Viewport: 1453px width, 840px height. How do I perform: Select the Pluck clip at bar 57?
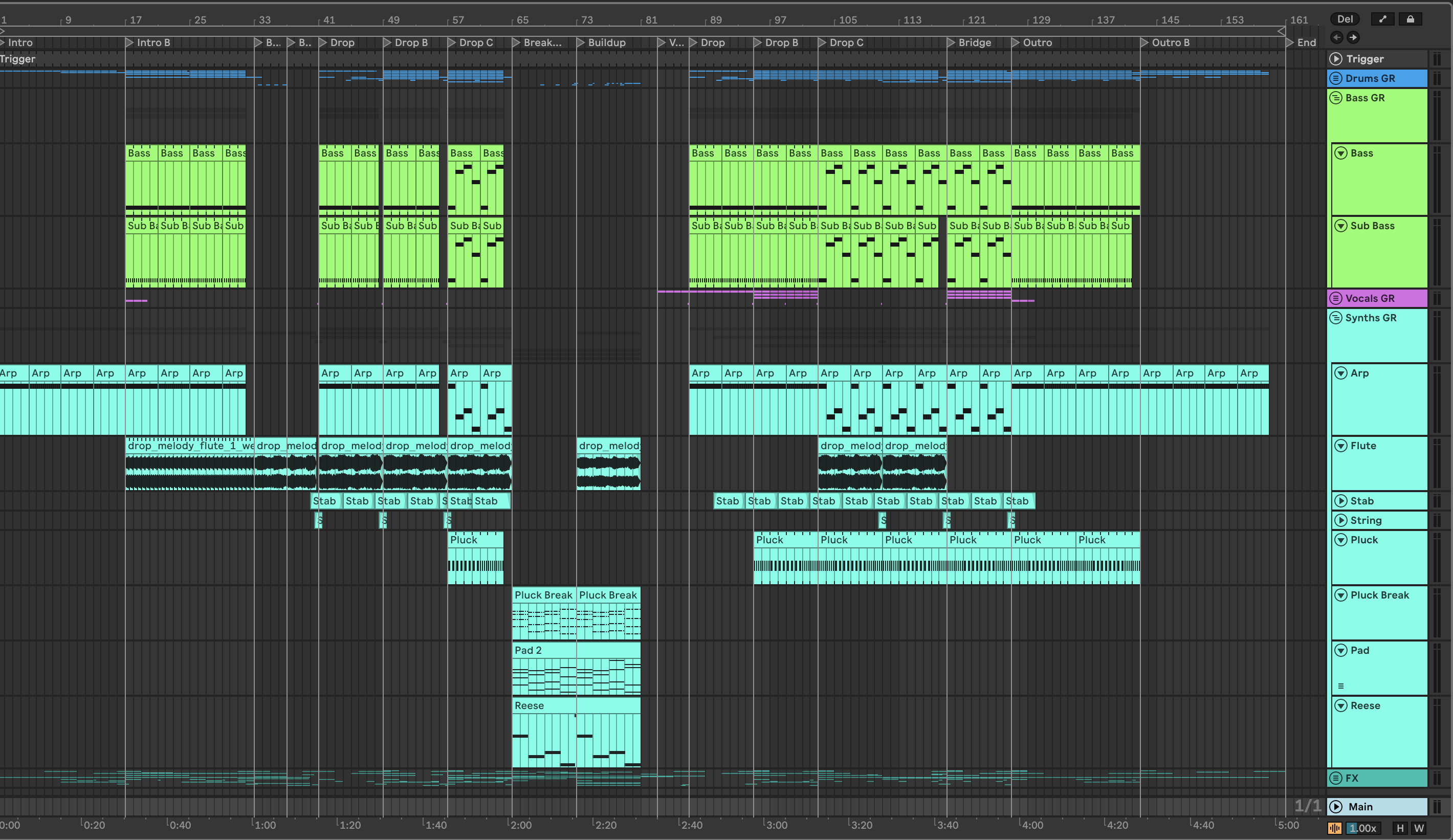476,558
